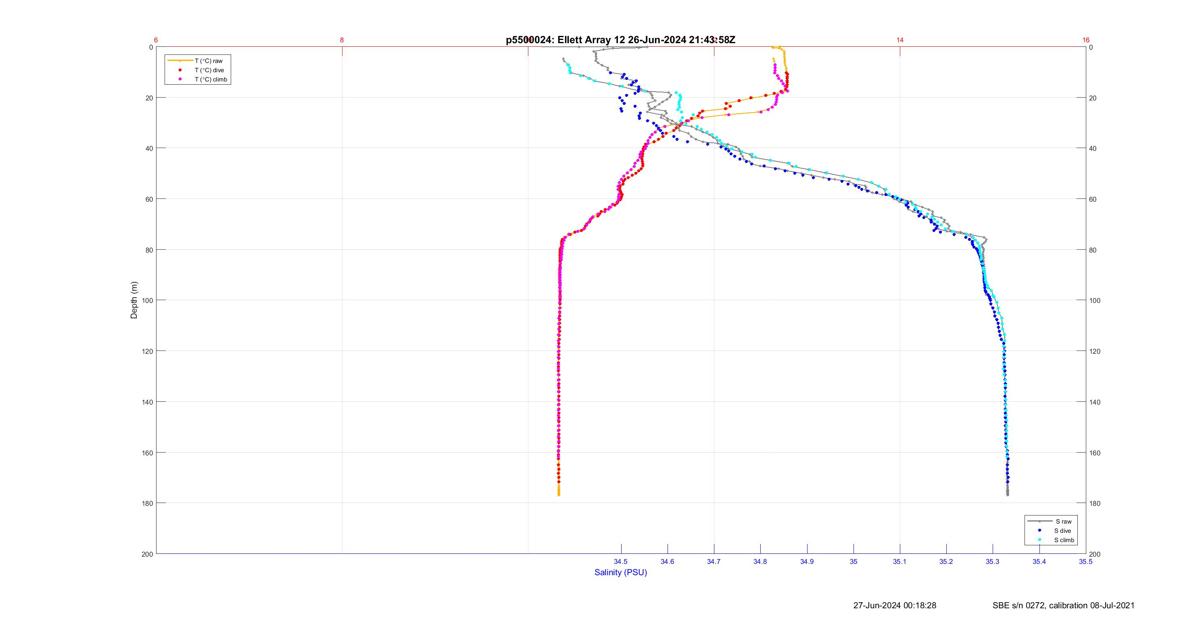Screen dimensions: 1200x622
Task: Click the 35.5 salinity tick label
Action: pyautogui.click(x=1085, y=561)
